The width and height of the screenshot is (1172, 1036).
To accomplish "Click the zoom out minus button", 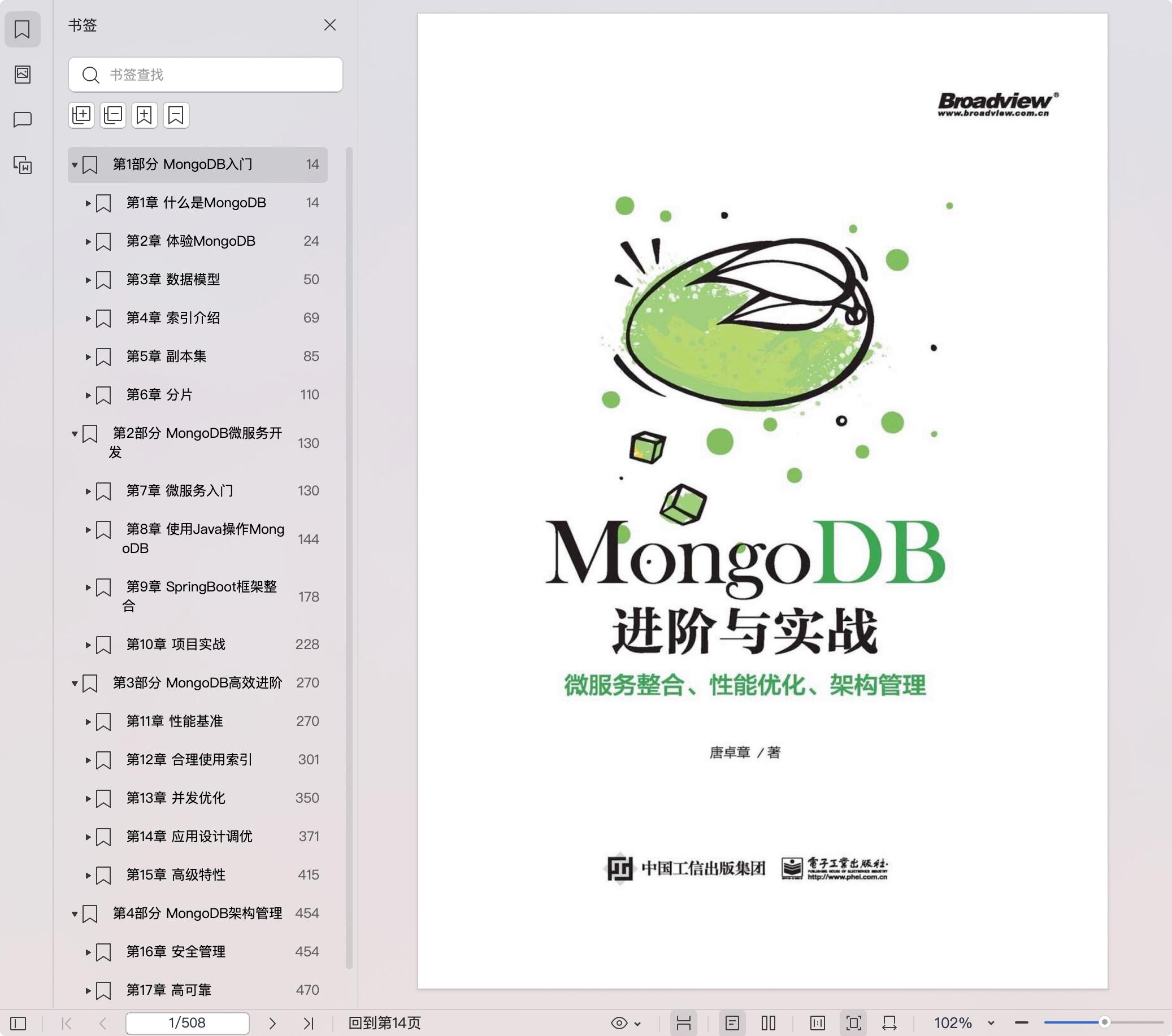I will [1021, 1023].
